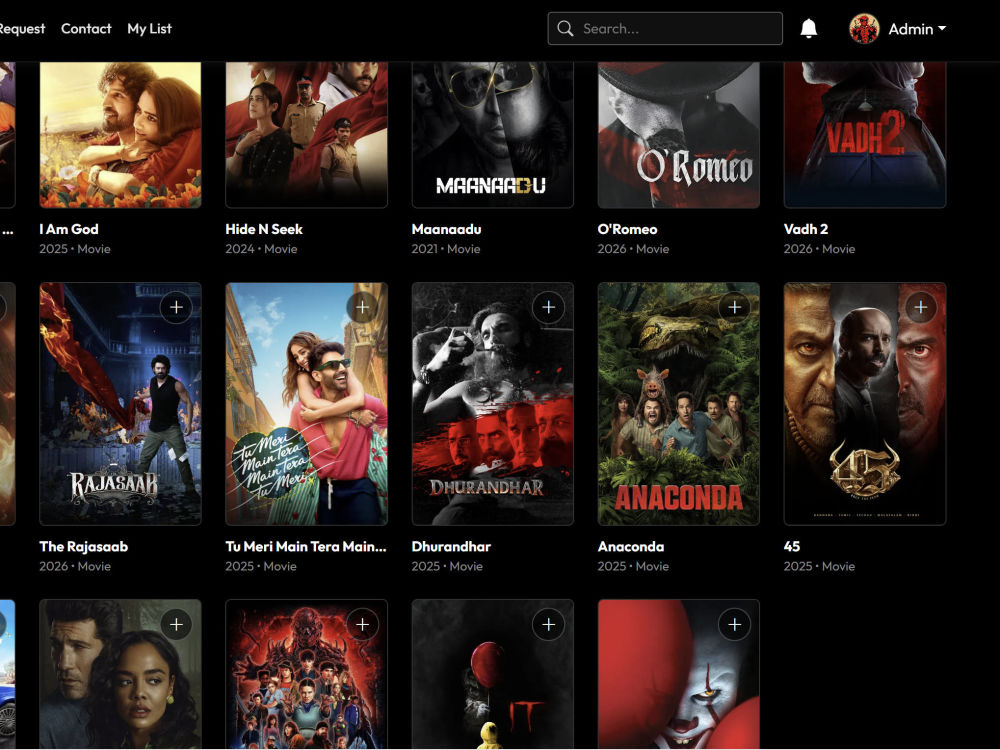
Task: Click "2025 • Movie" under I Am God
Action: pos(75,249)
